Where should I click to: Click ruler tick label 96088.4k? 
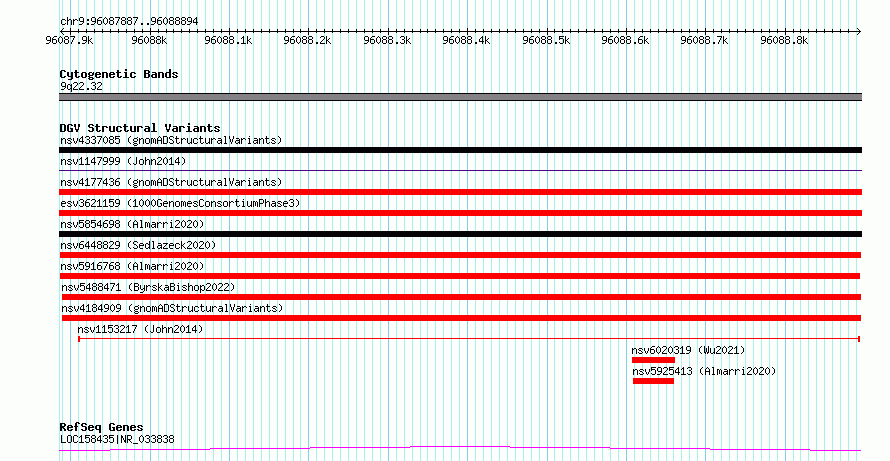click(x=467, y=41)
